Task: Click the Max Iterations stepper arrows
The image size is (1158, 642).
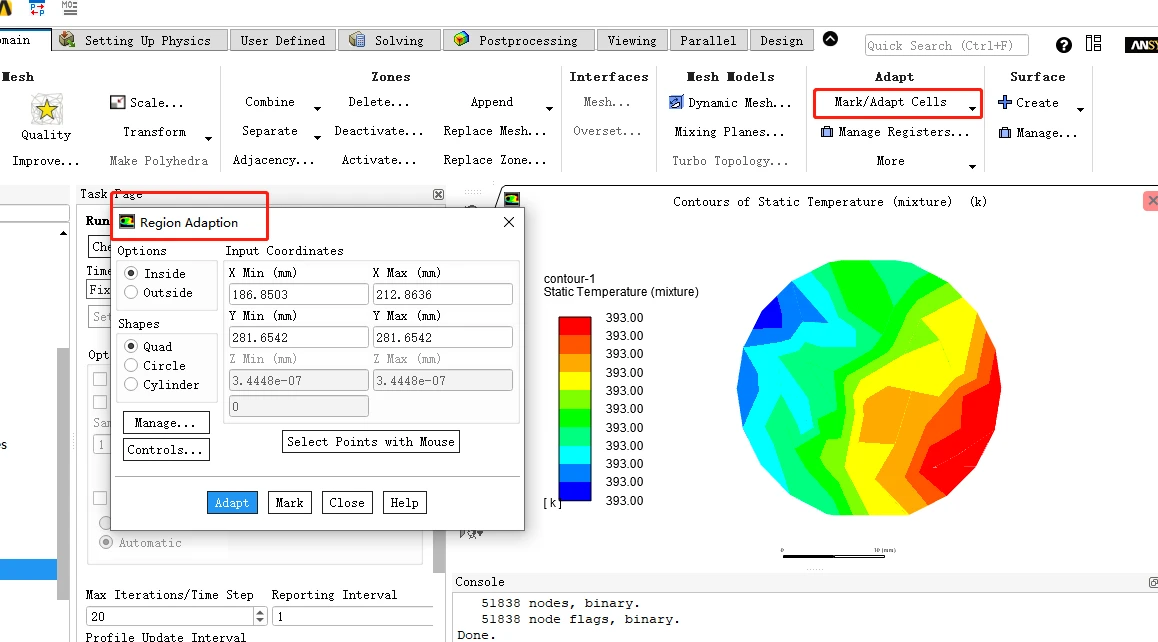Action: (260, 616)
